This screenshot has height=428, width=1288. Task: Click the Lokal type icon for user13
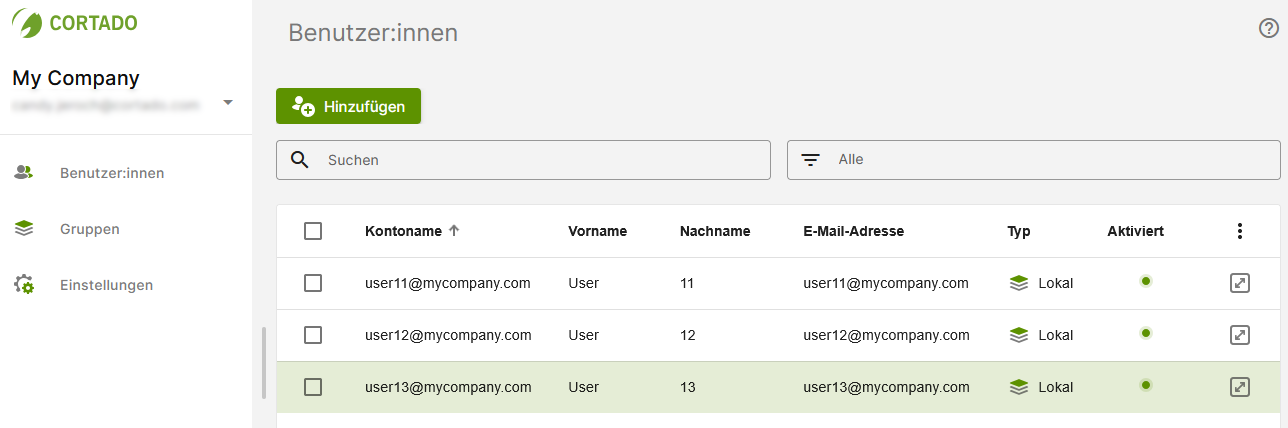coord(1019,387)
